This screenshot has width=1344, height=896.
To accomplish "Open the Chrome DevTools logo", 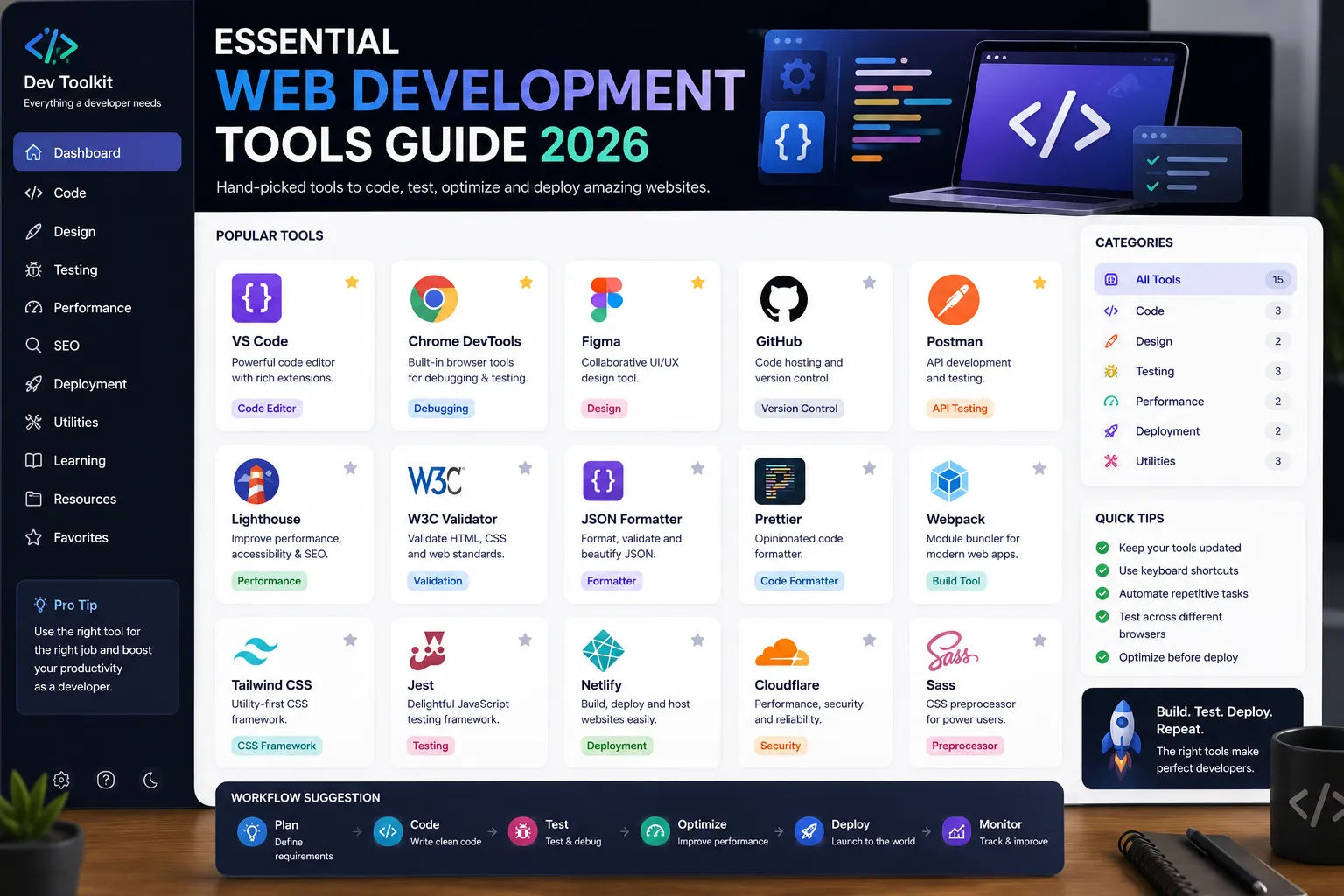I will 434,299.
